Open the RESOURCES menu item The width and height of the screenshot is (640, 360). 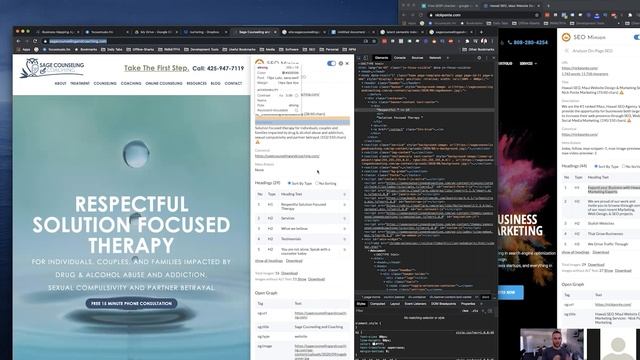click(x=197, y=83)
